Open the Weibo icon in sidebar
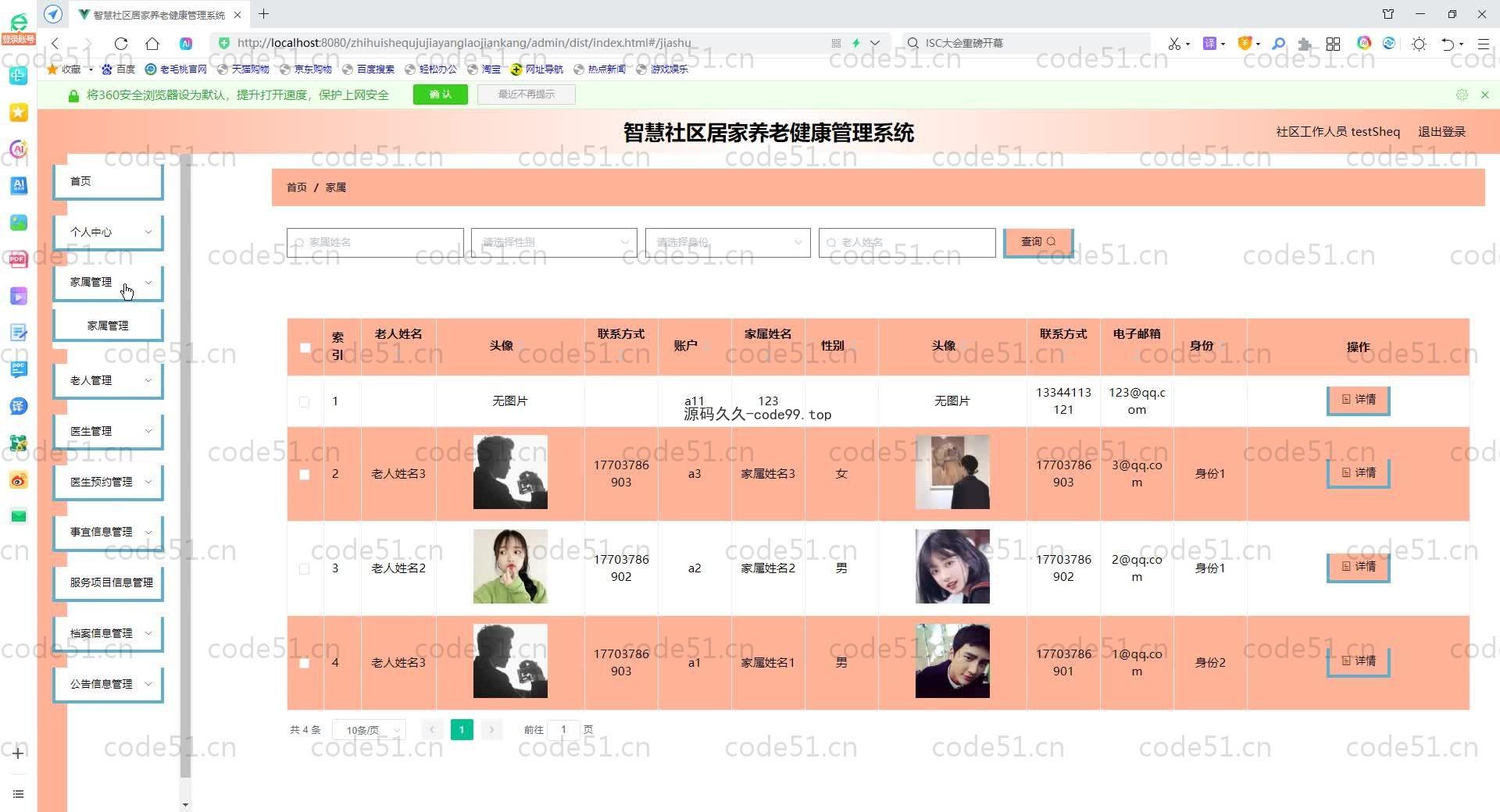This screenshot has width=1500, height=812. tap(19, 480)
